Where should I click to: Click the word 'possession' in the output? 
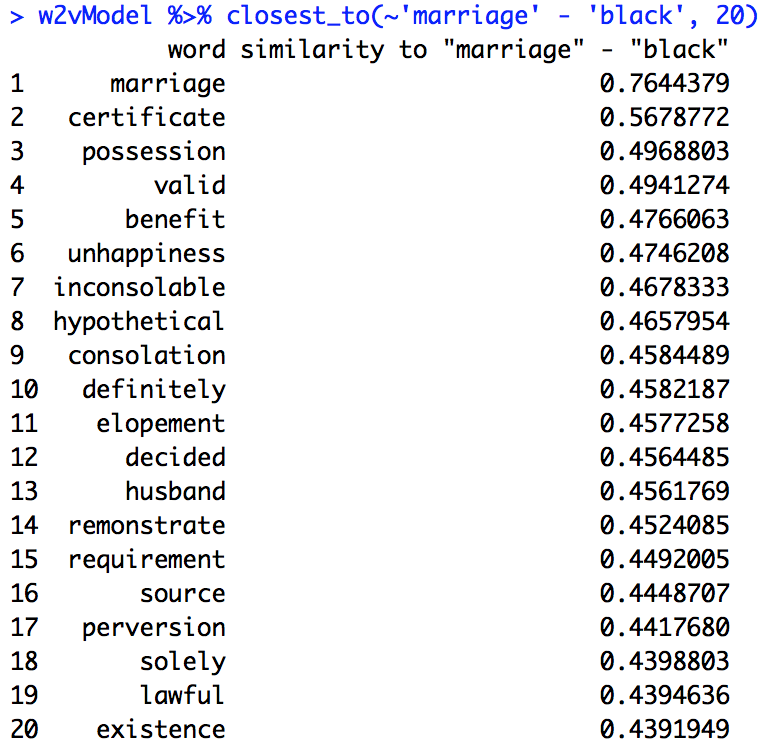(153, 151)
